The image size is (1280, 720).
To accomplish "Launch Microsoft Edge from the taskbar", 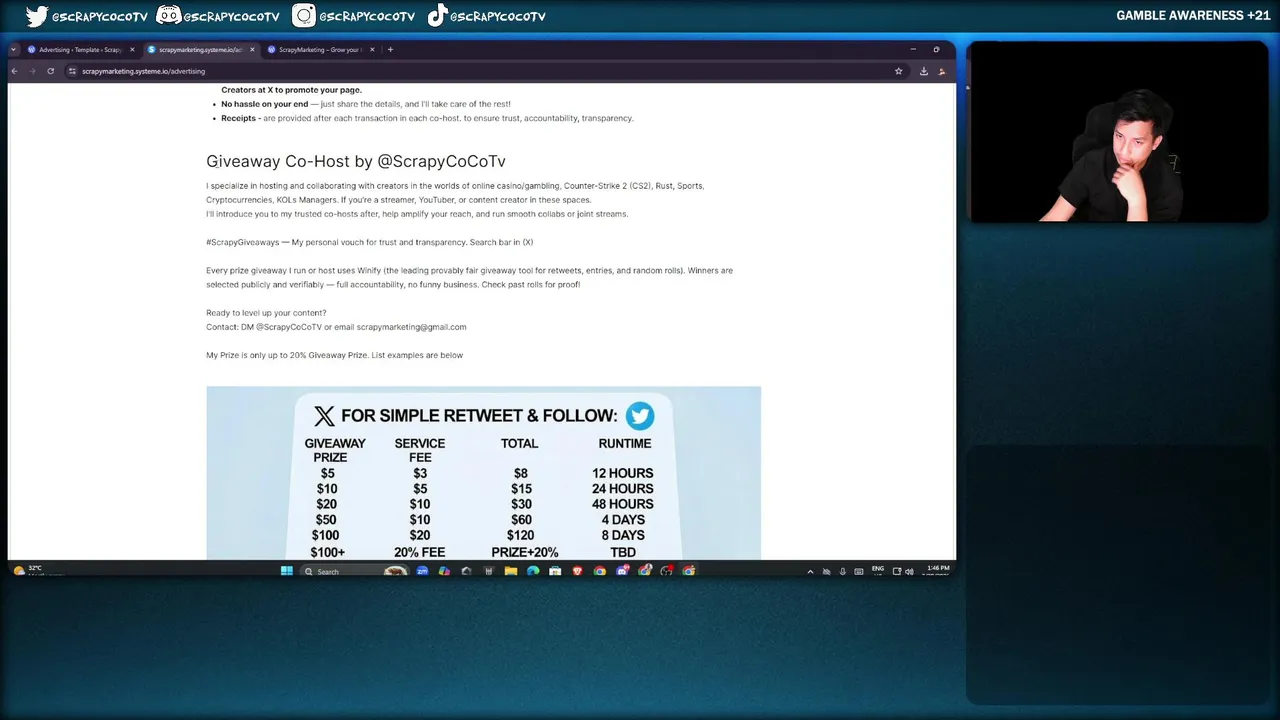I will click(x=533, y=571).
